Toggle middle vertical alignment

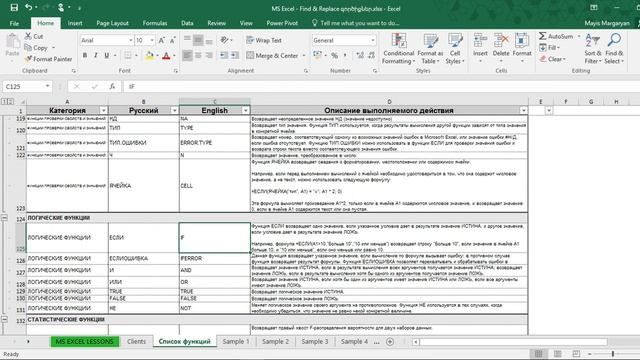click(198, 40)
